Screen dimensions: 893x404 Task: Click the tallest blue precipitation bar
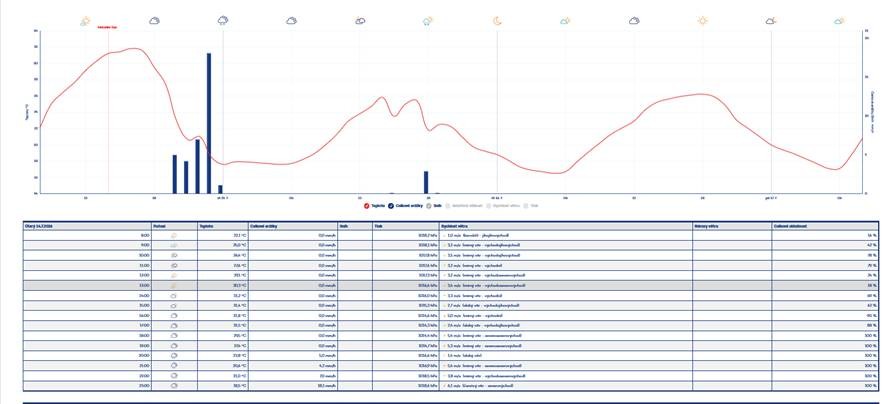pyautogui.click(x=209, y=123)
